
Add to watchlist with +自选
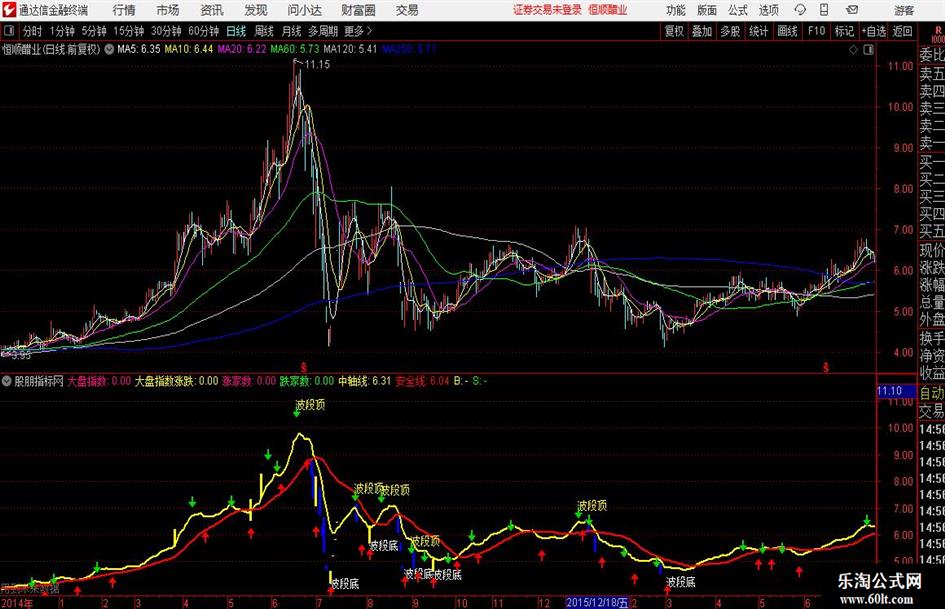pos(873,31)
